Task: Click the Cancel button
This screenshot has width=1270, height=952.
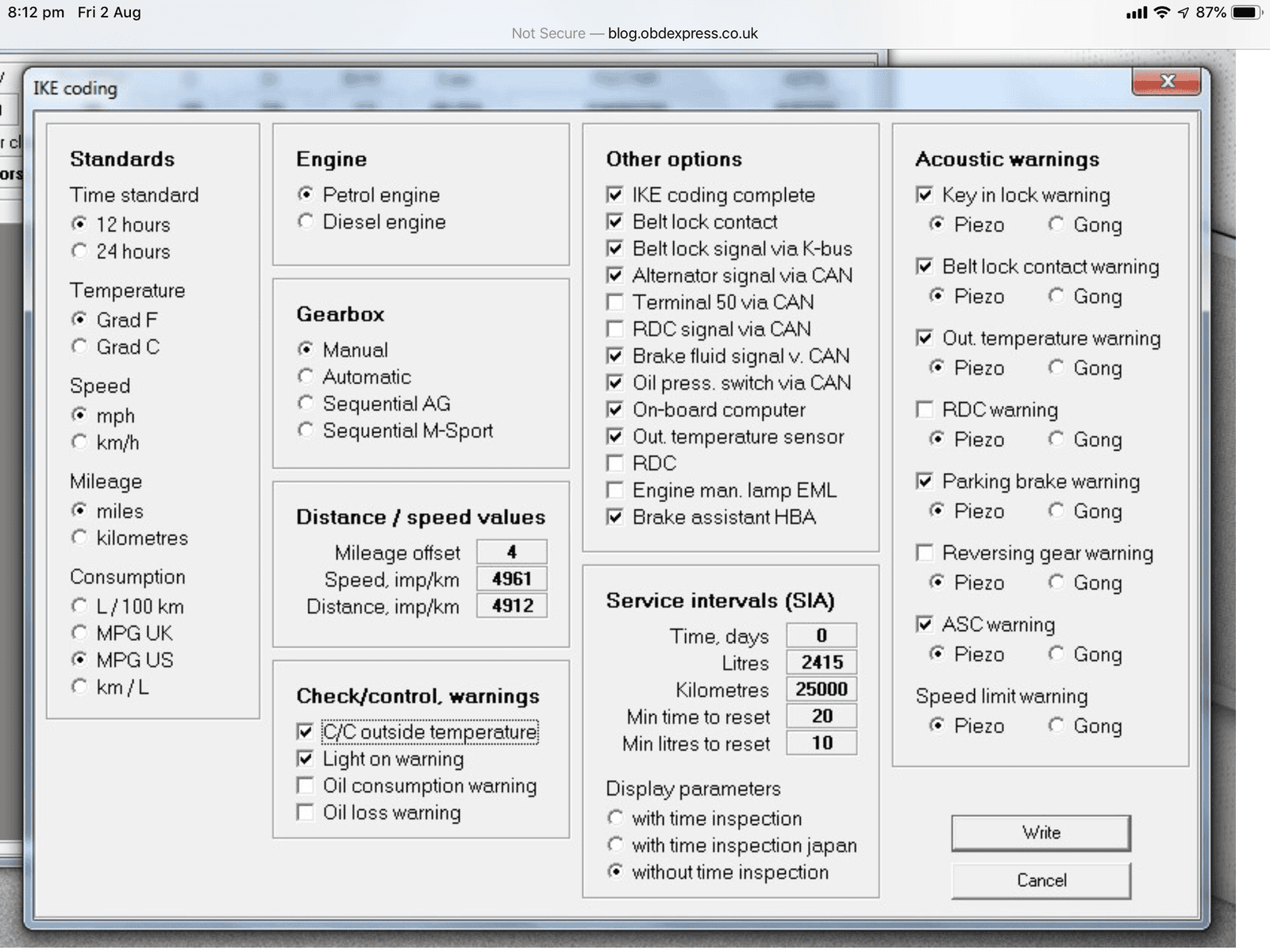Action: coord(1041,881)
